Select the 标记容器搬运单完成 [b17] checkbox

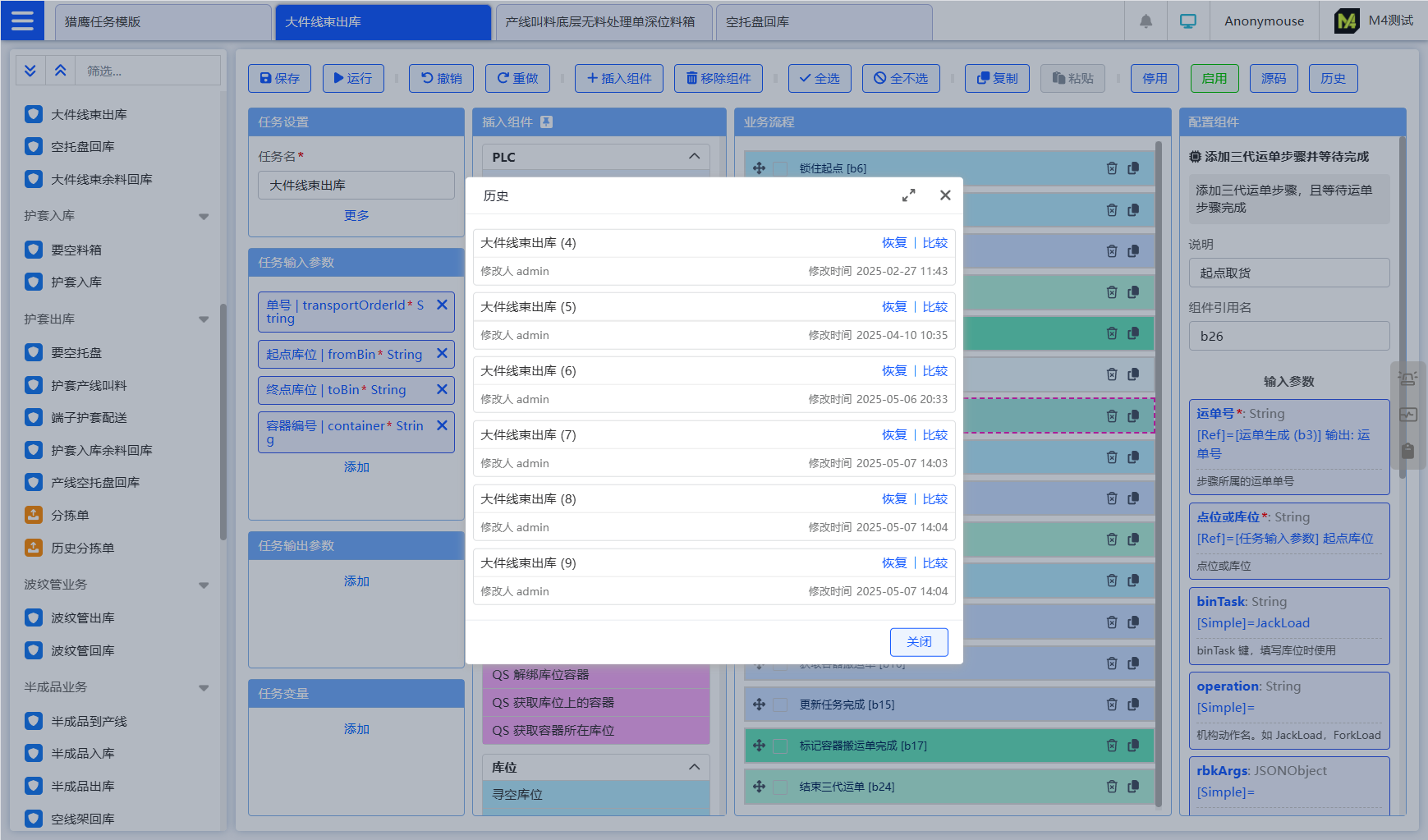coord(780,746)
